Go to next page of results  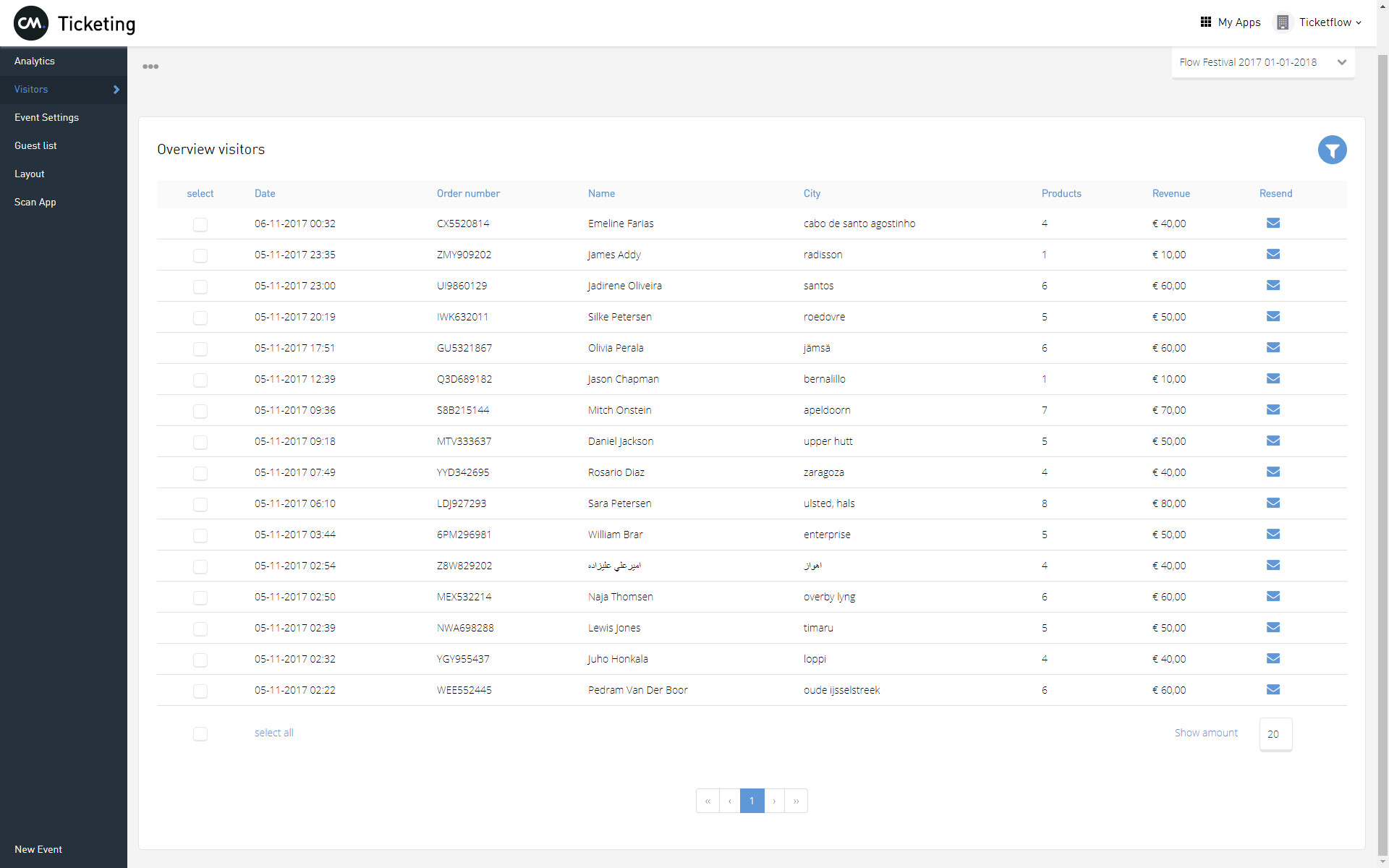tap(774, 801)
